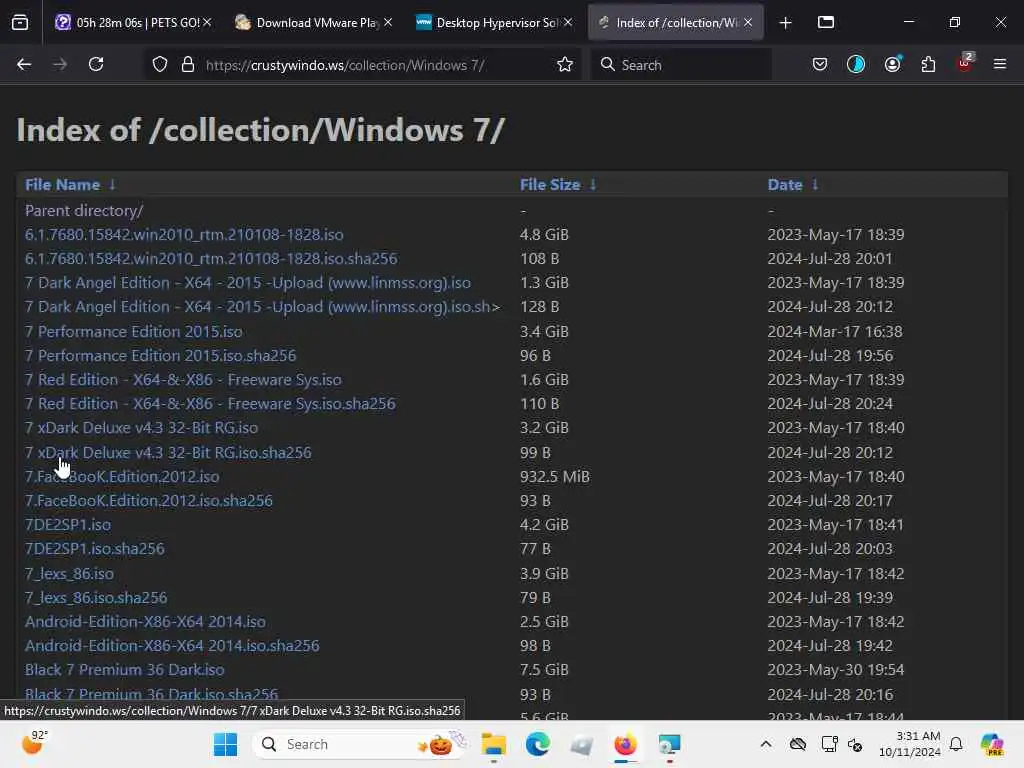Open the Parent directory link
Image resolution: width=1024 pixels, height=768 pixels.
(x=84, y=210)
